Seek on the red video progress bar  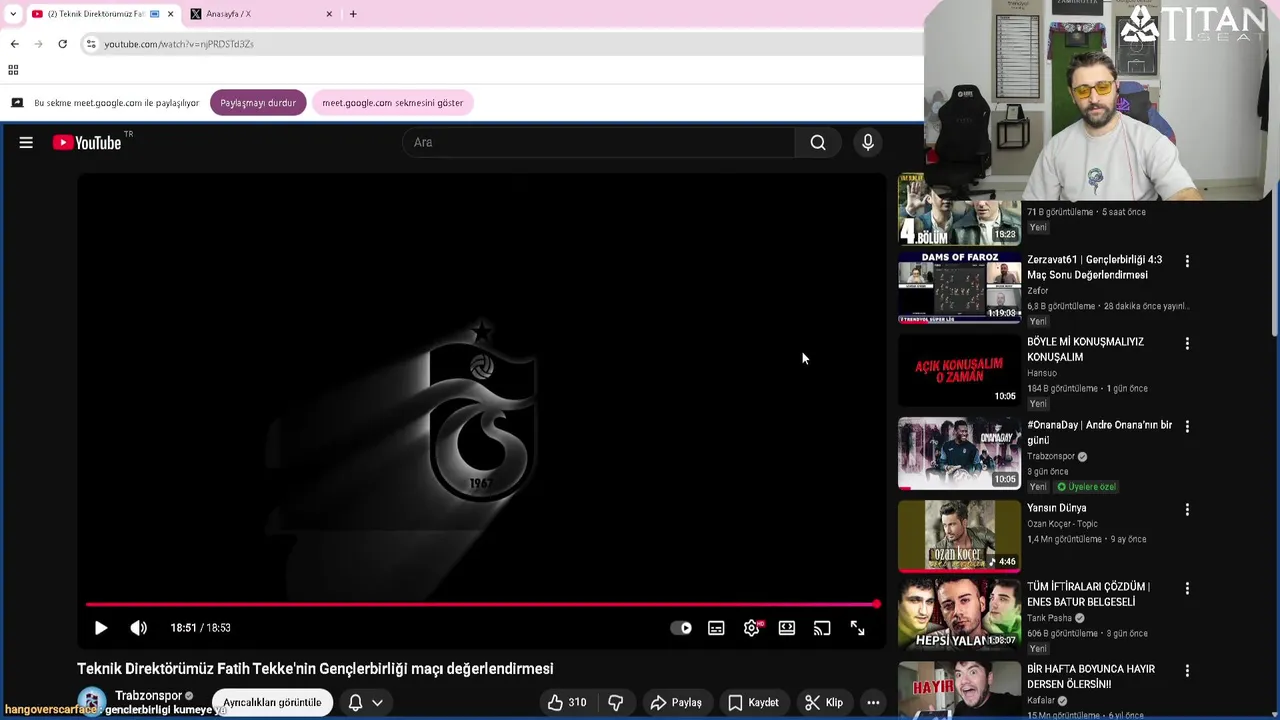483,604
